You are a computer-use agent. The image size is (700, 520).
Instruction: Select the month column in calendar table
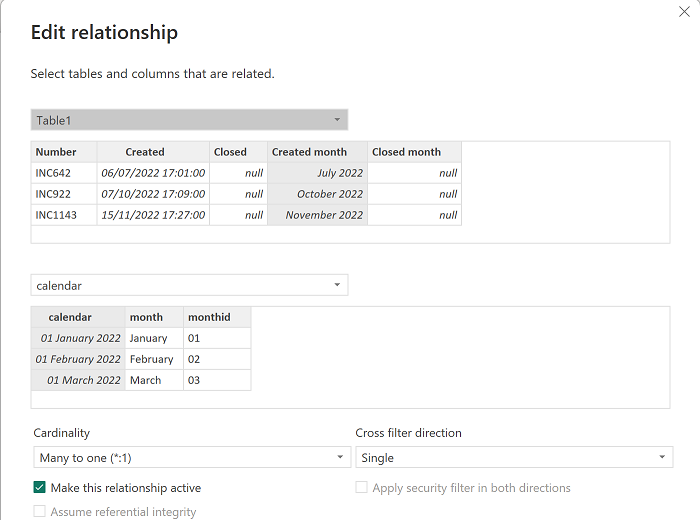click(x=146, y=317)
